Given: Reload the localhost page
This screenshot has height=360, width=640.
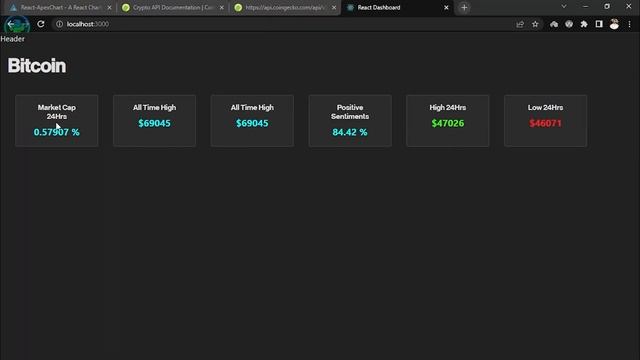Looking at the screenshot, I should click(x=41, y=24).
